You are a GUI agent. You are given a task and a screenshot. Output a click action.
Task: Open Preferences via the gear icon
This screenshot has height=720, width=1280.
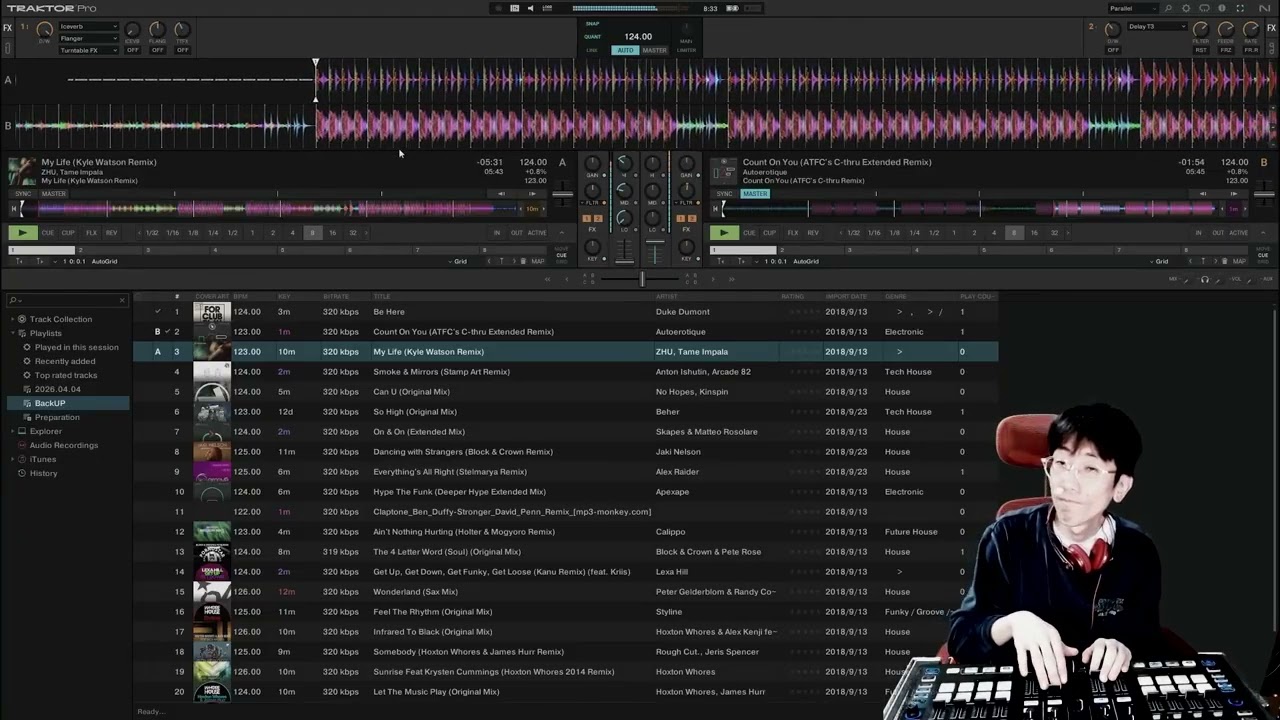[x=1186, y=8]
